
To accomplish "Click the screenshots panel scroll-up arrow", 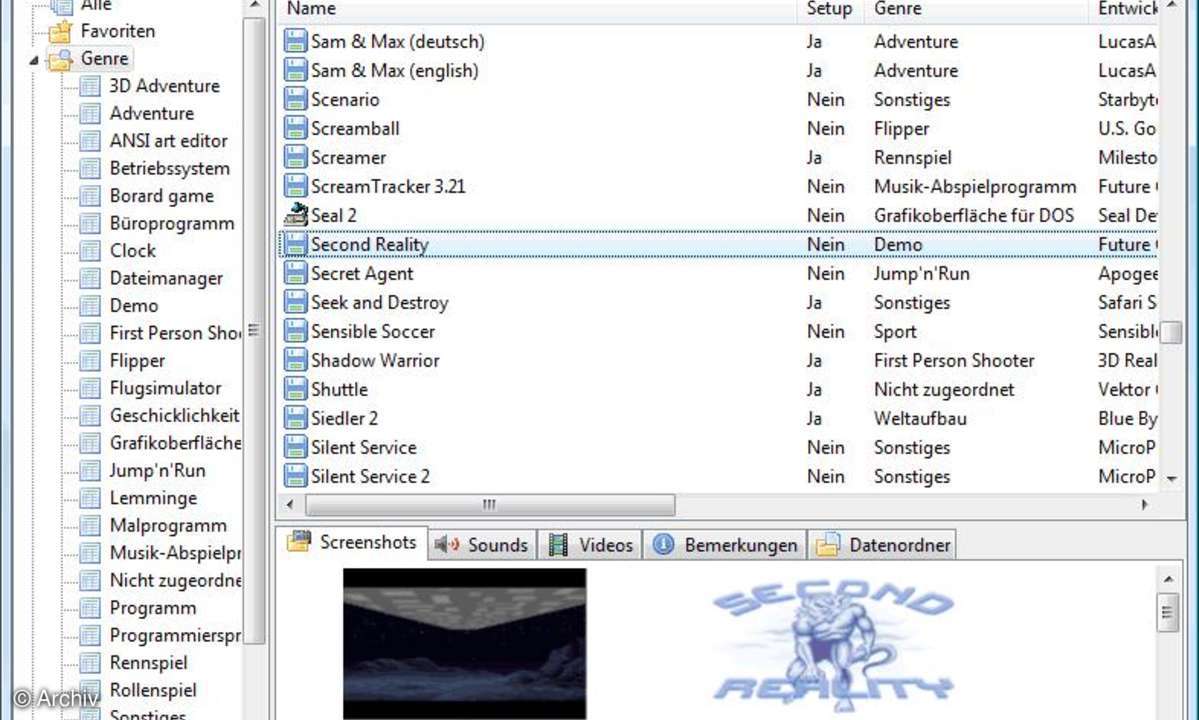I will [x=1168, y=579].
